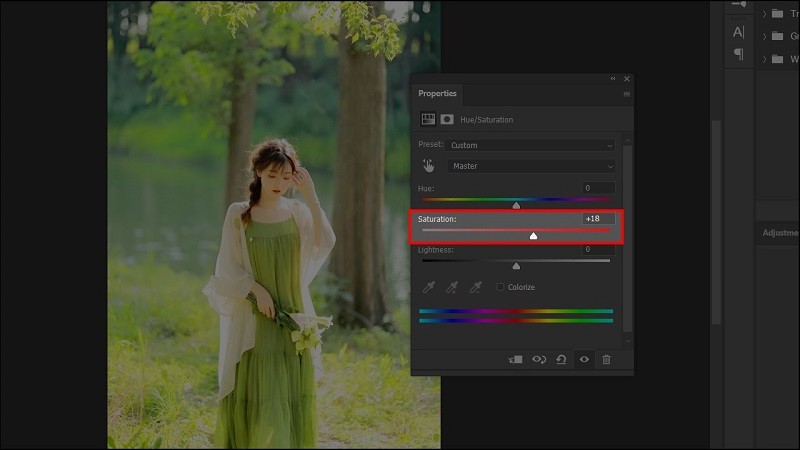The image size is (800, 450).
Task: Enable the Colorize checkbox
Action: pyautogui.click(x=500, y=287)
